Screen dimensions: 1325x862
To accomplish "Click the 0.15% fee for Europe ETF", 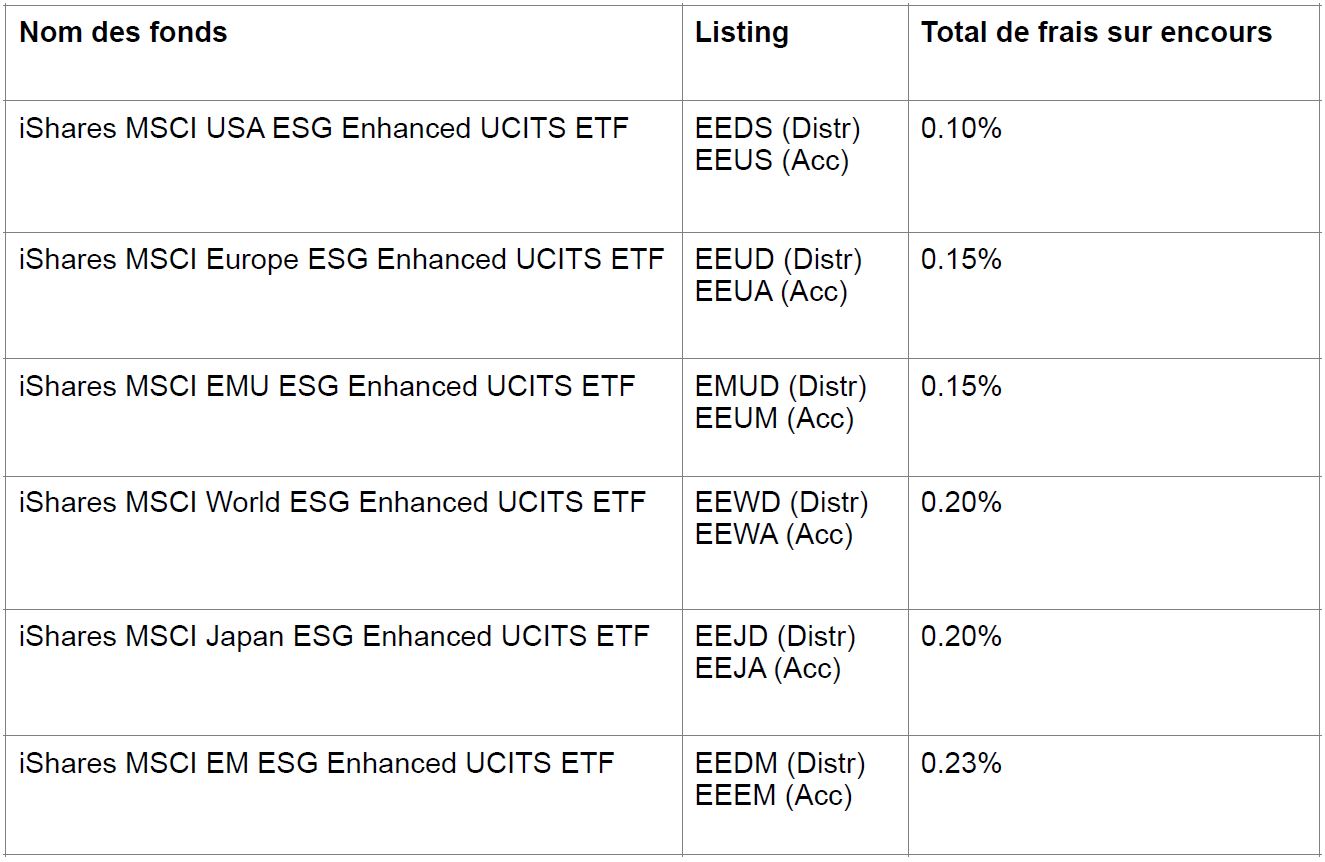I will (x=961, y=259).
